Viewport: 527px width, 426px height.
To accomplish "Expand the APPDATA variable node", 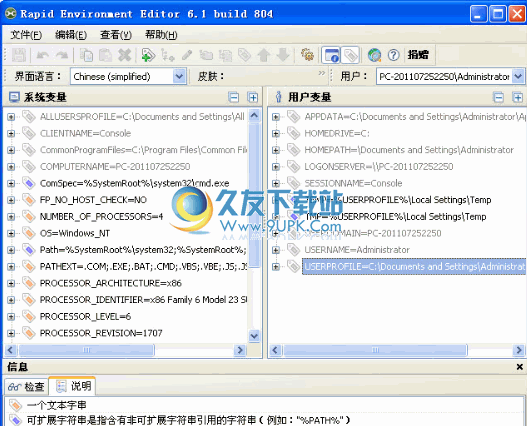I will 276,117.
